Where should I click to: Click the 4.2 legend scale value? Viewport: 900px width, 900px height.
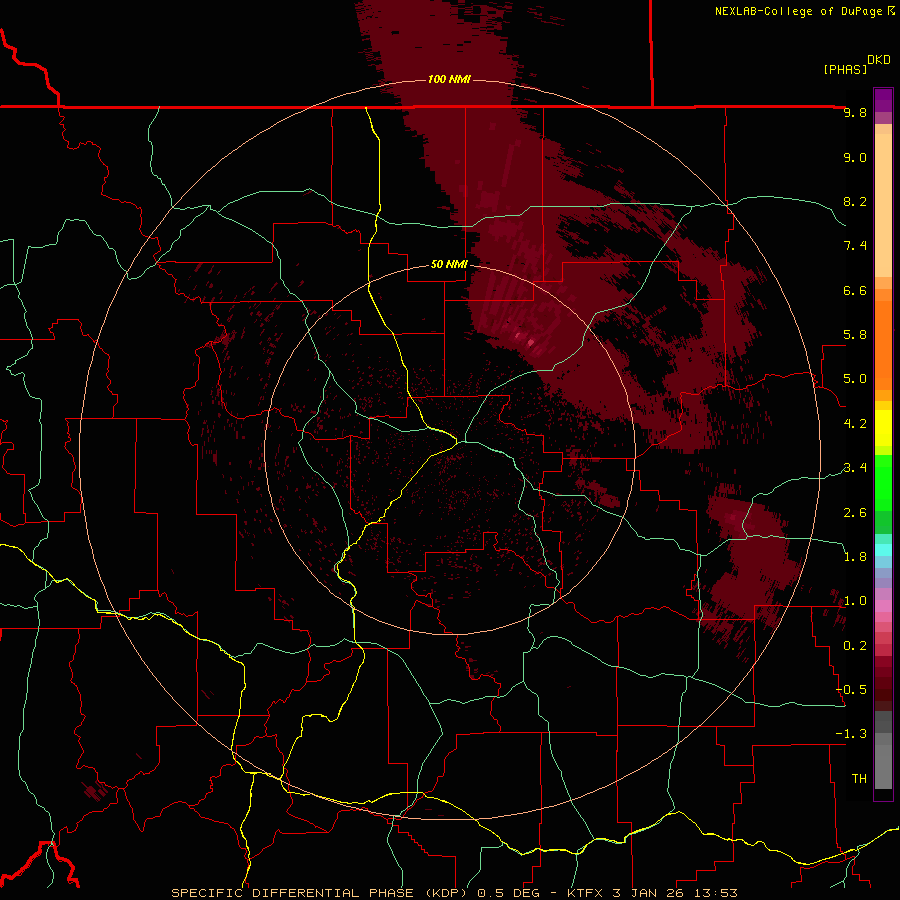[x=855, y=424]
